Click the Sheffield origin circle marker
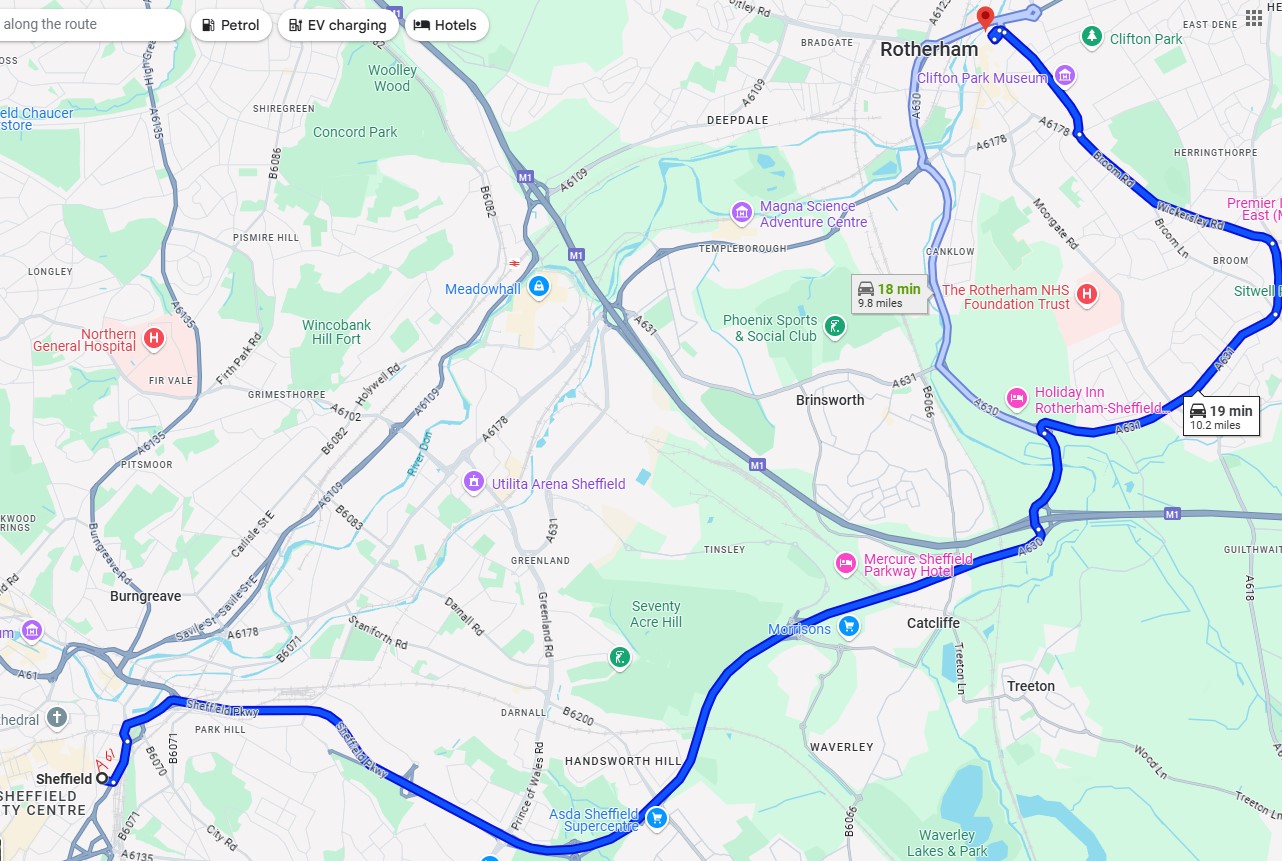The height and width of the screenshot is (861, 1282). tap(102, 777)
